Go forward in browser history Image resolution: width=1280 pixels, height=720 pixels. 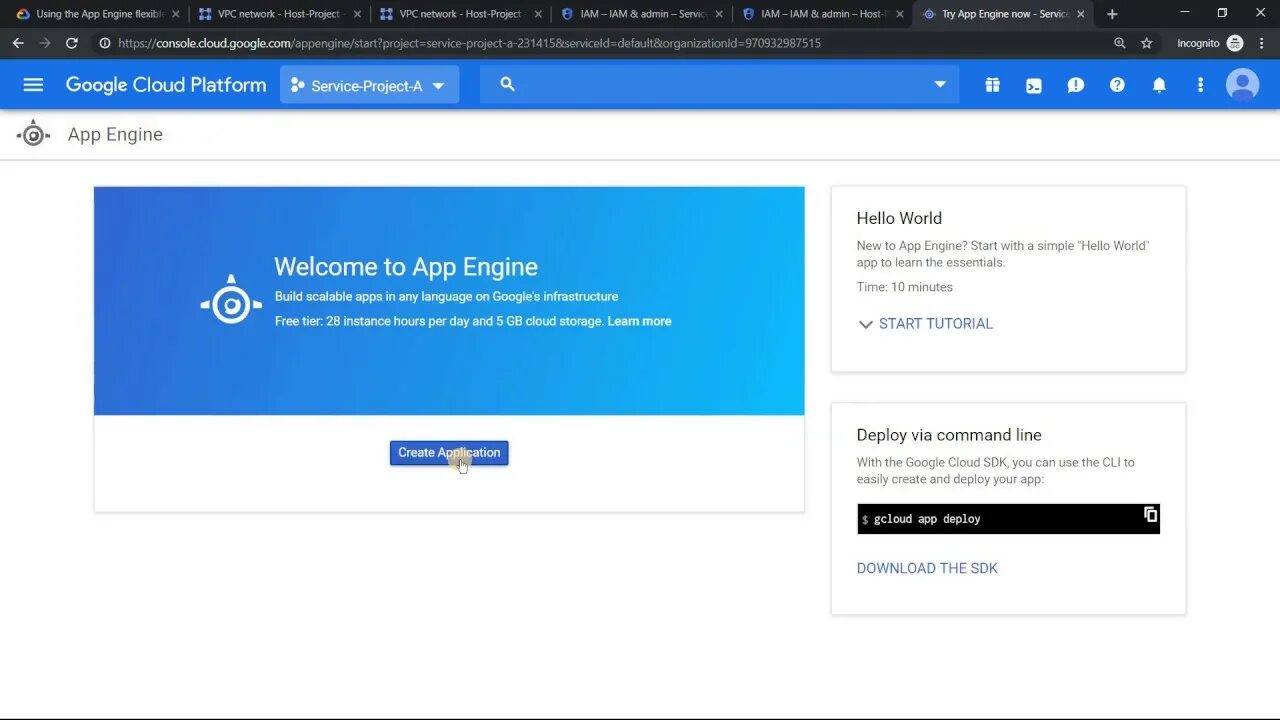point(44,43)
